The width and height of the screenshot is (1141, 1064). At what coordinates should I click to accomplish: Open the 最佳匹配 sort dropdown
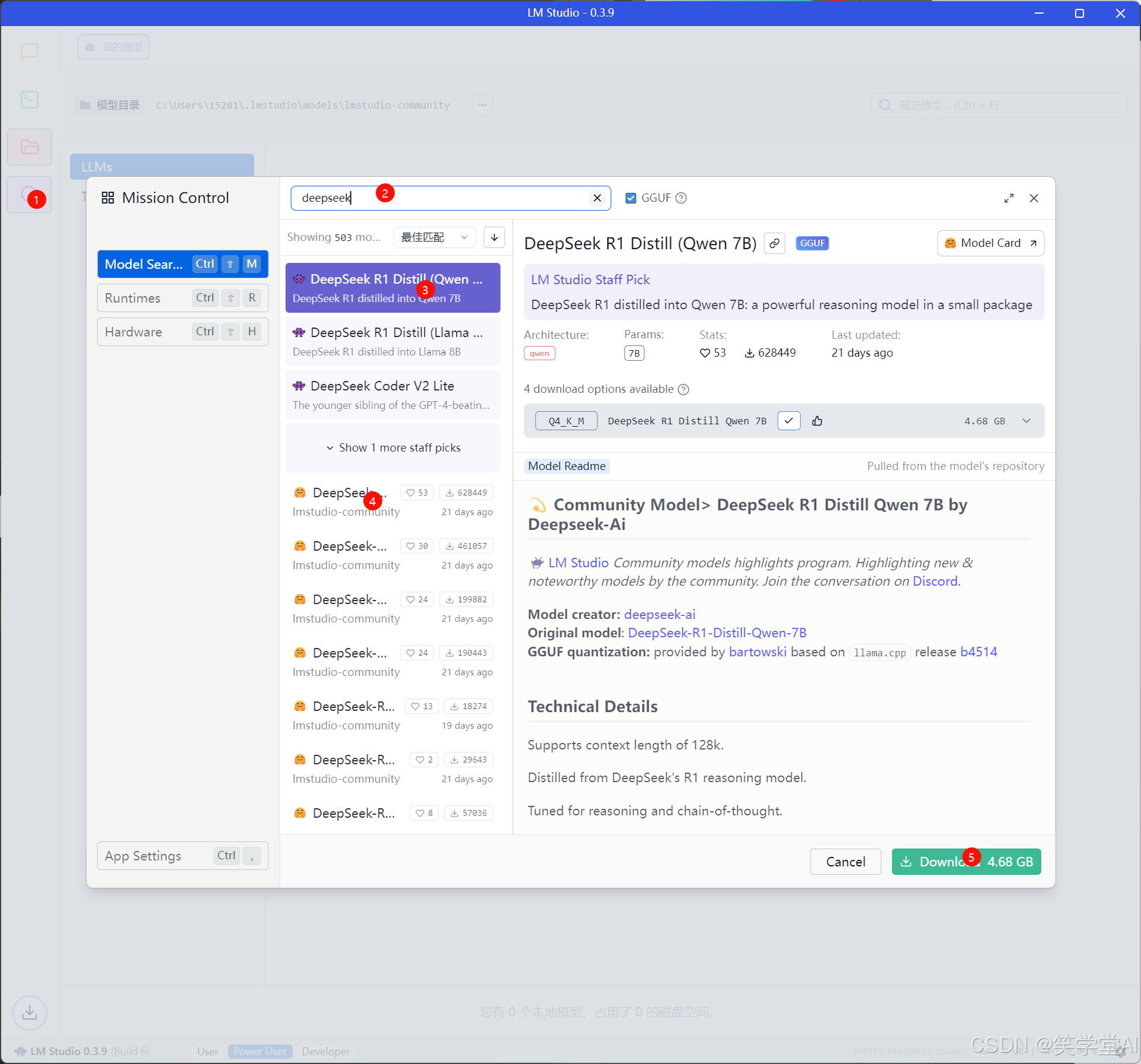434,237
